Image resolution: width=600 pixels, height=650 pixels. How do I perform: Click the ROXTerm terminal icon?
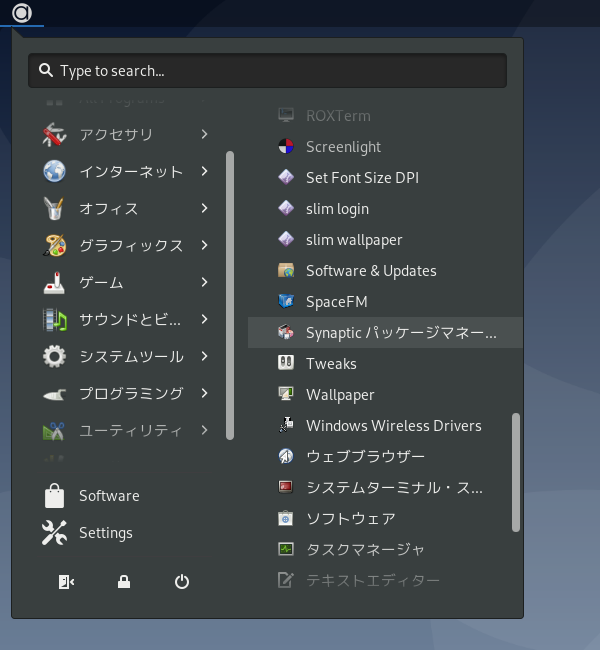pos(286,115)
